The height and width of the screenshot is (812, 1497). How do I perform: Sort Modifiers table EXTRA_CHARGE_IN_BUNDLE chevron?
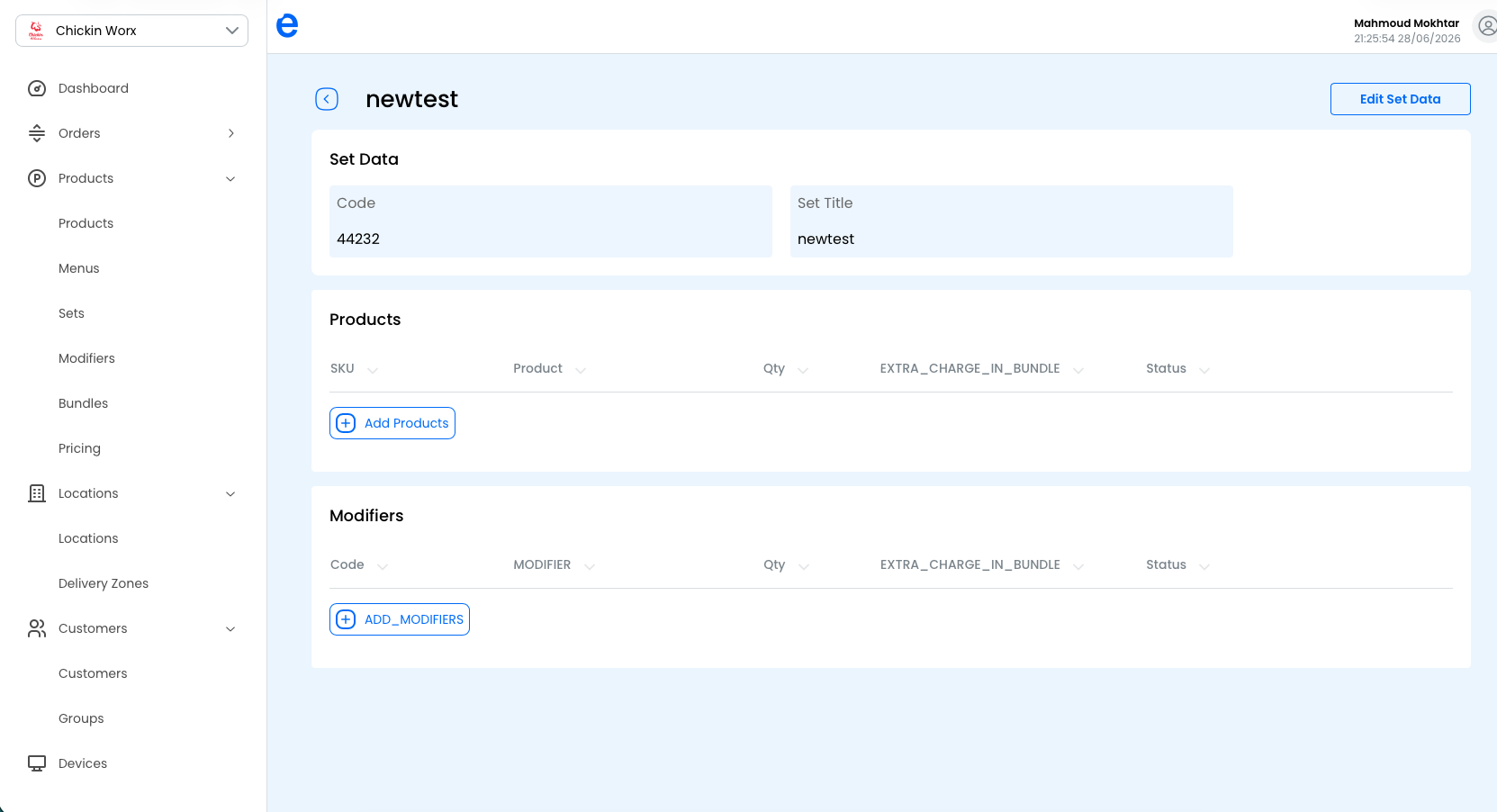click(1078, 566)
